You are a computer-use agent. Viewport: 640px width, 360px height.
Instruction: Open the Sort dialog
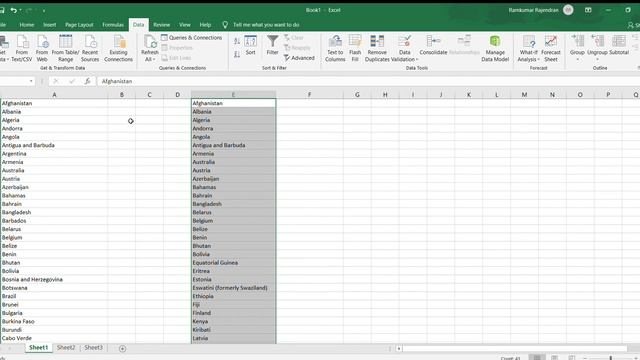pyautogui.click(x=250, y=45)
